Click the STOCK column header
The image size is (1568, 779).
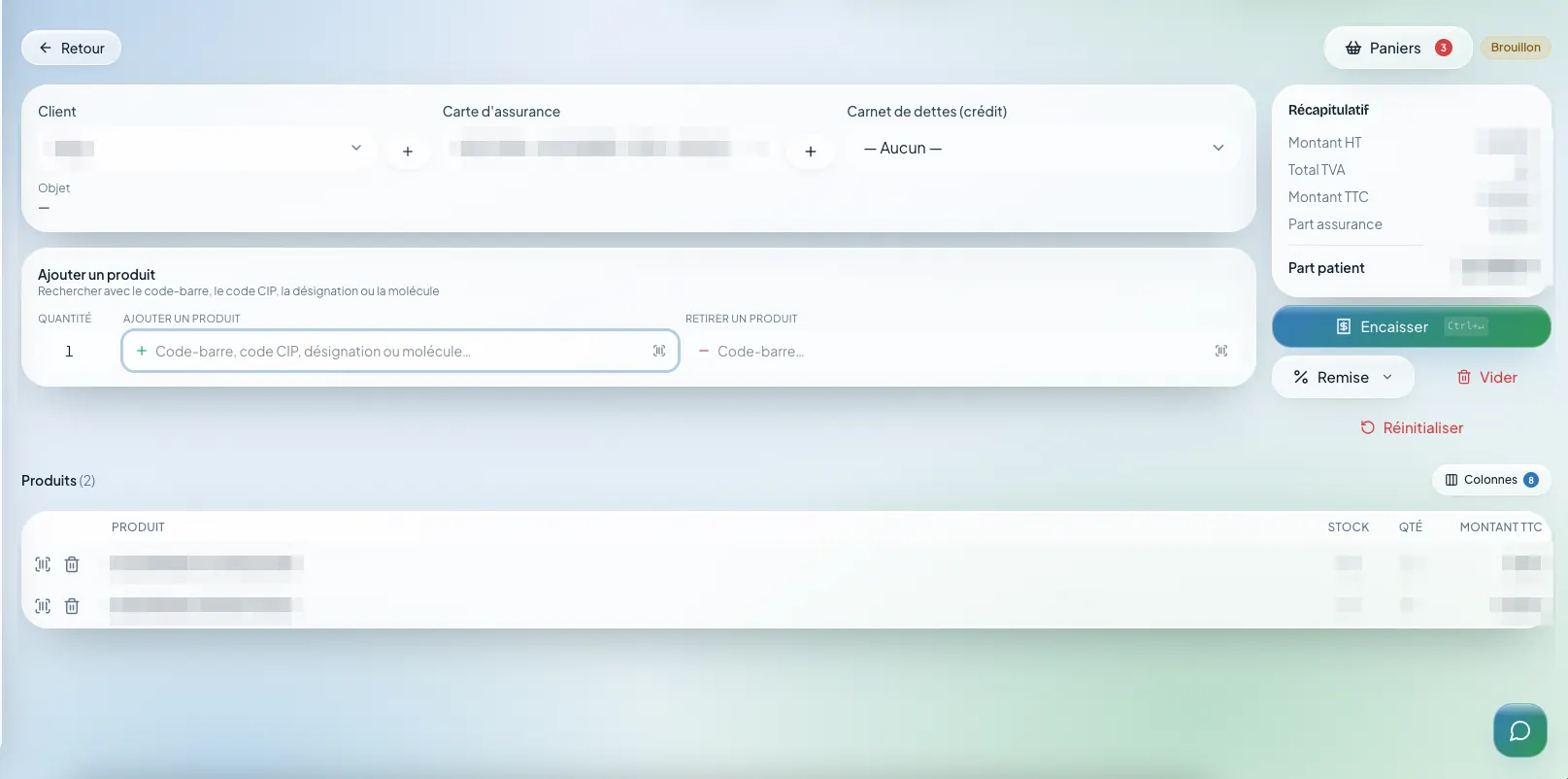(1349, 527)
